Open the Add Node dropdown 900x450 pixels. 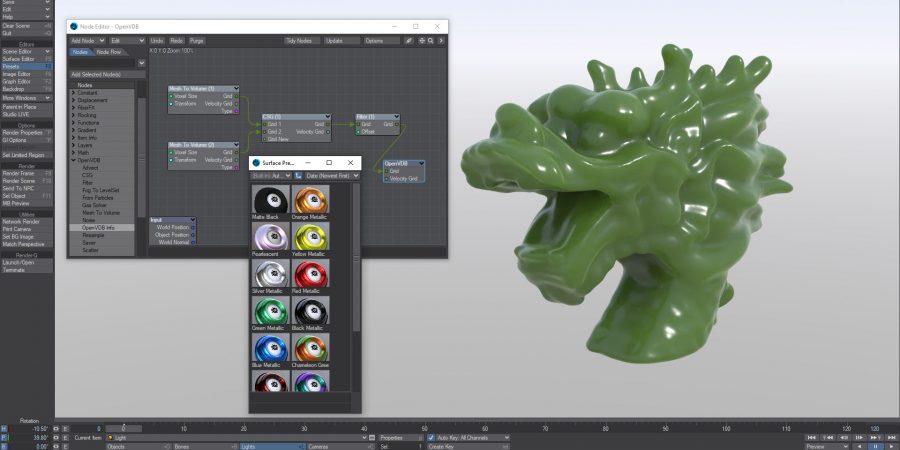[x=87, y=41]
